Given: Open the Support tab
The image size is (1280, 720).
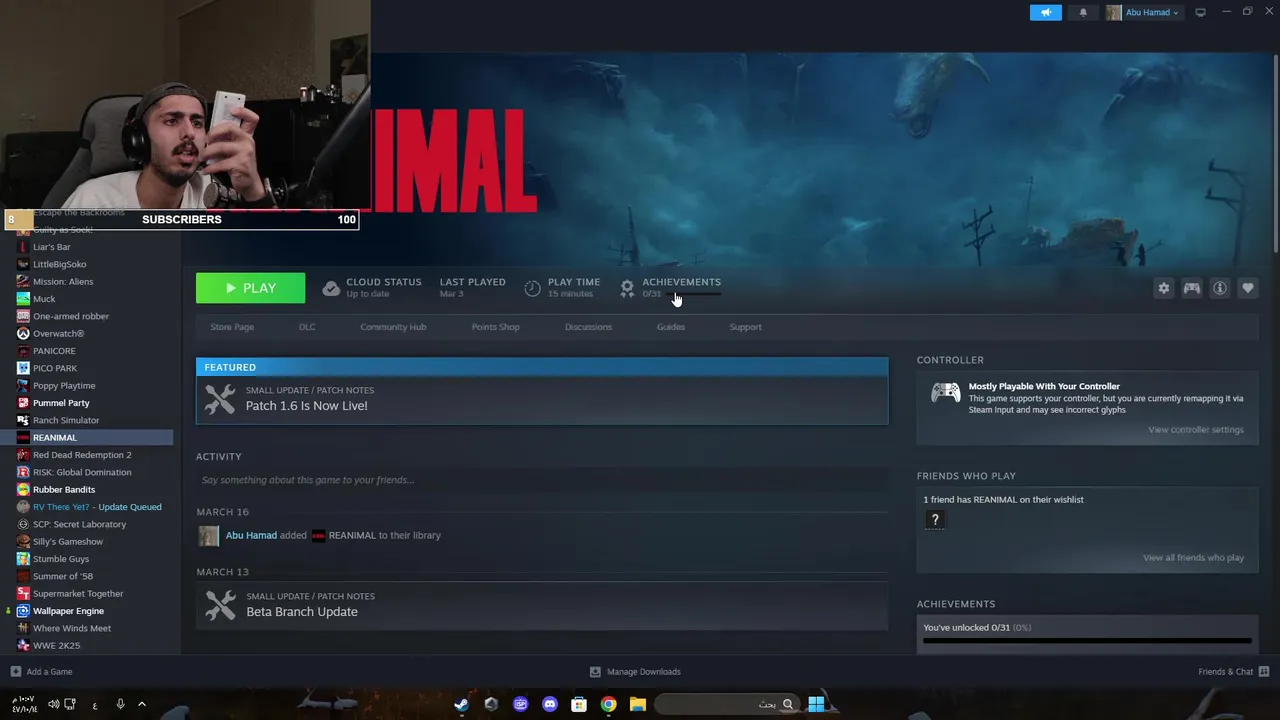Looking at the screenshot, I should pos(745,327).
